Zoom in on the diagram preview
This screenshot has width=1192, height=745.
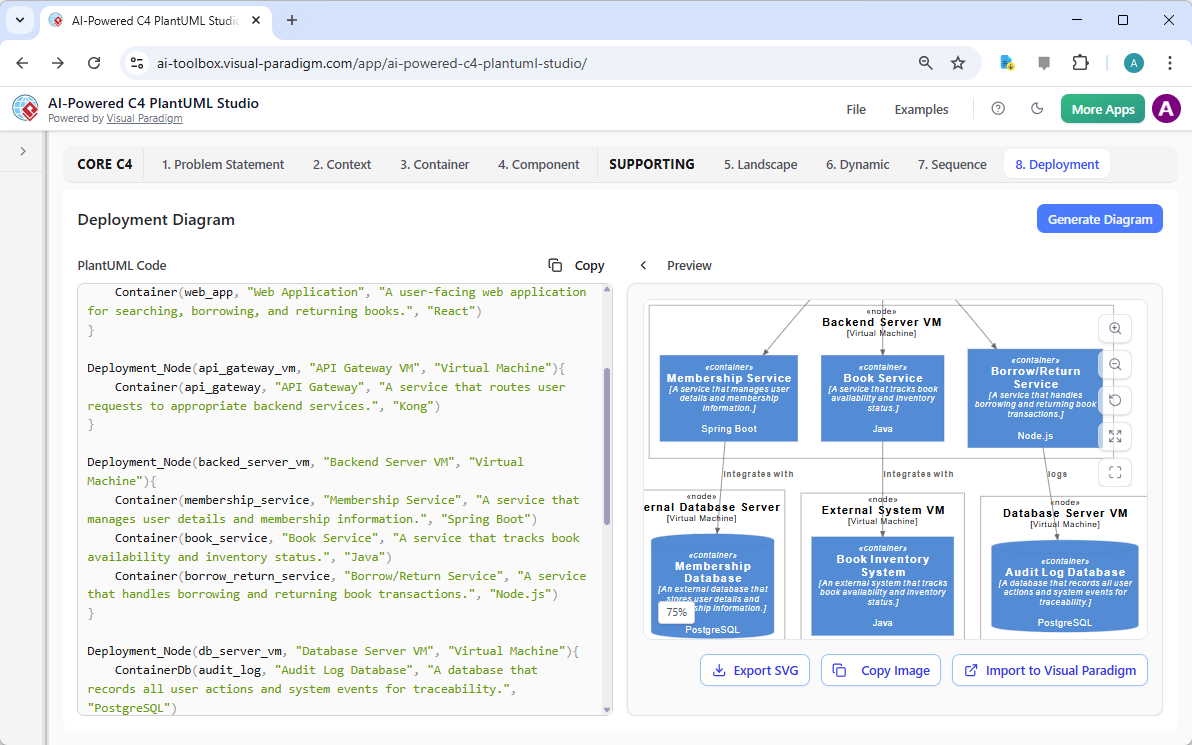pyautogui.click(x=1114, y=328)
